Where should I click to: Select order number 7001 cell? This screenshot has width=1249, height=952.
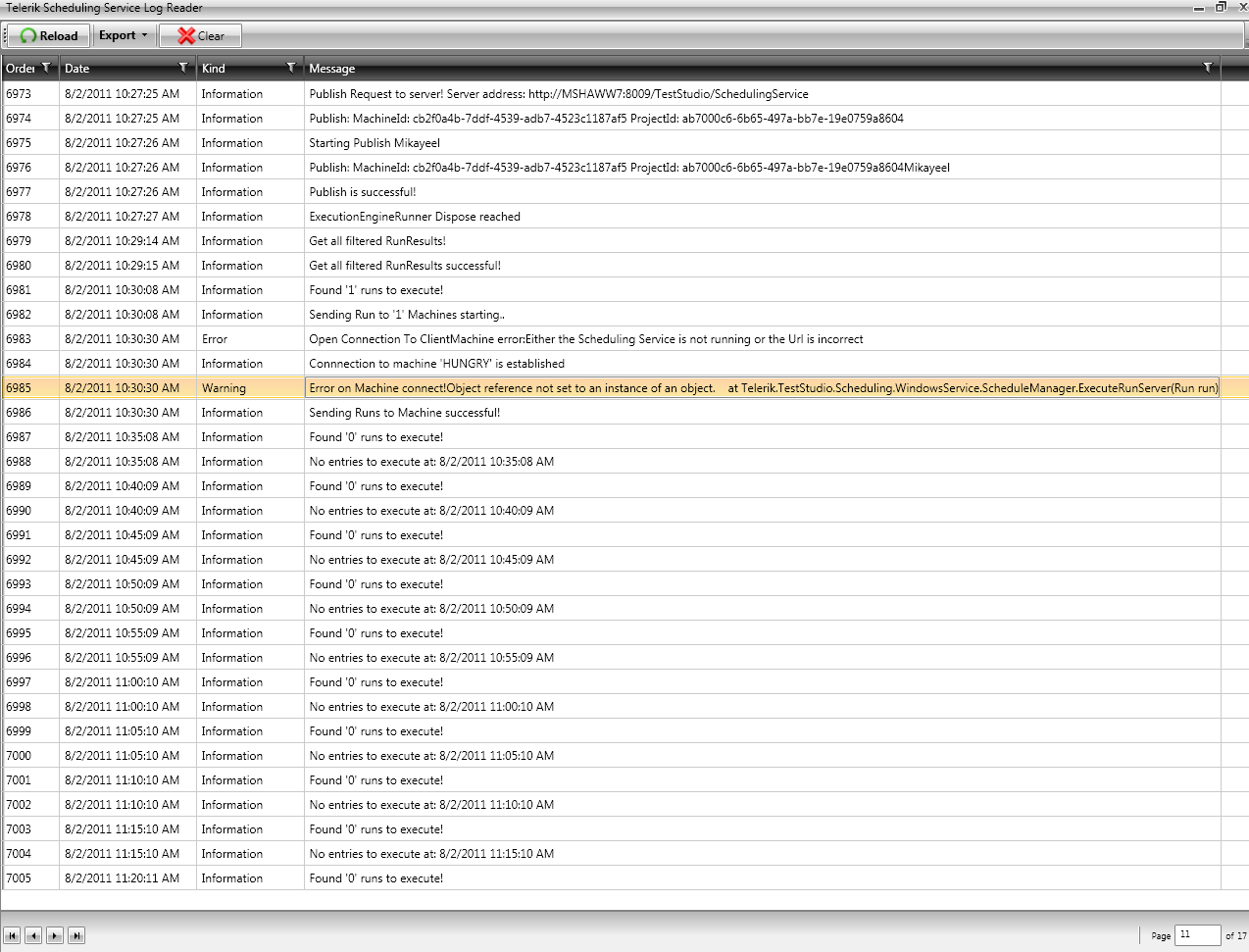[30, 780]
